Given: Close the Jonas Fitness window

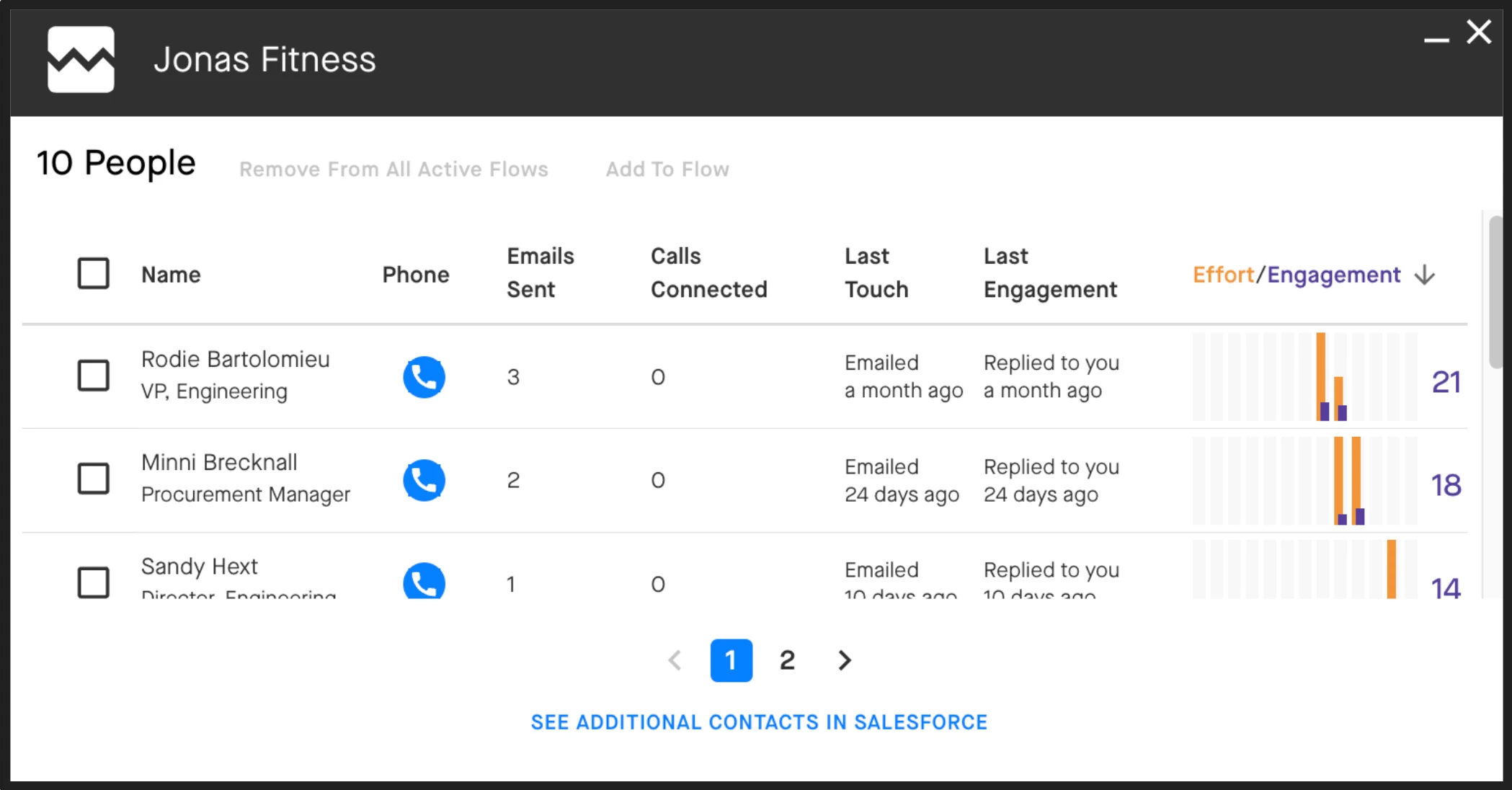Looking at the screenshot, I should (1479, 32).
